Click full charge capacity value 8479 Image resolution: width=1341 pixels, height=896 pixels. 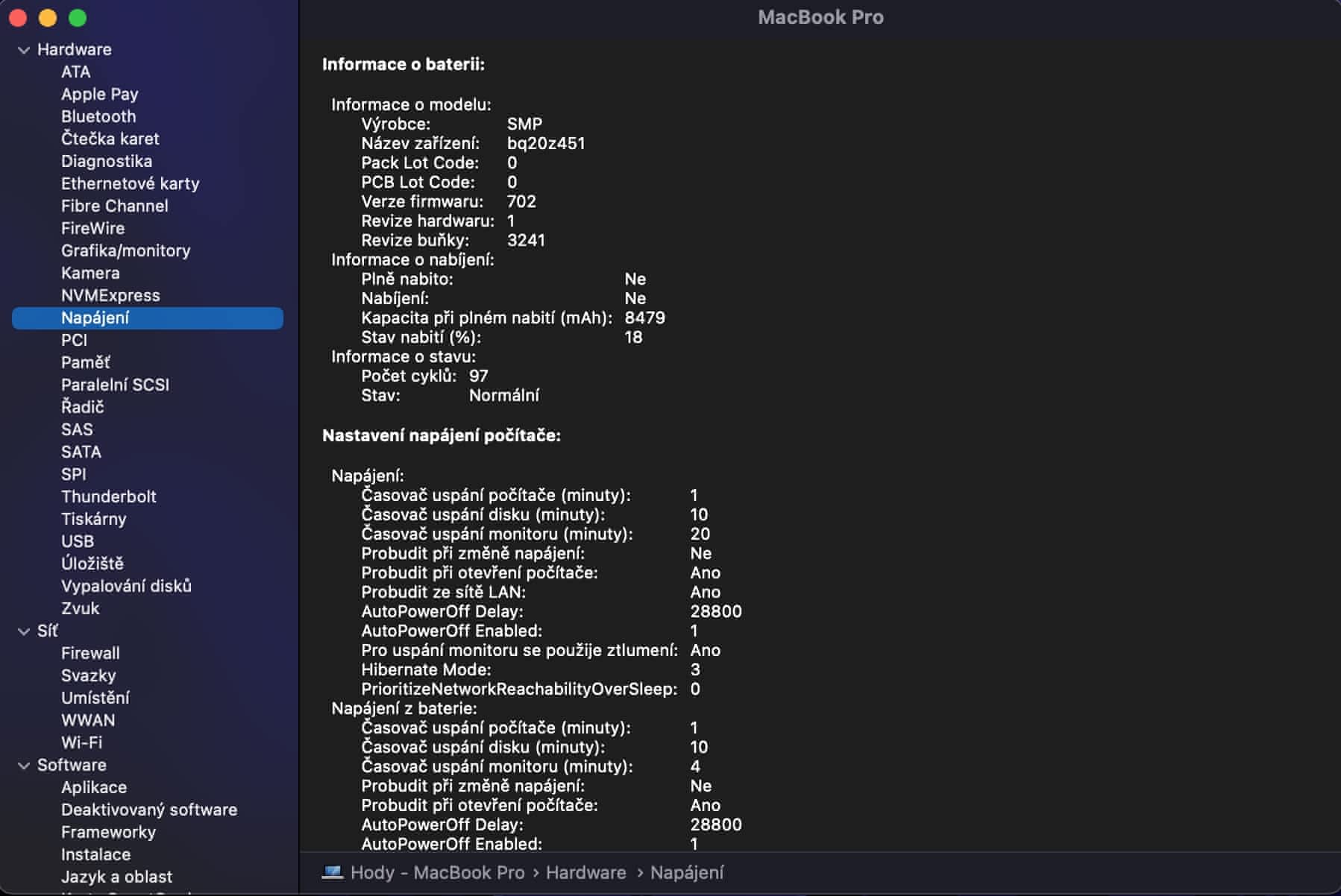coord(645,318)
